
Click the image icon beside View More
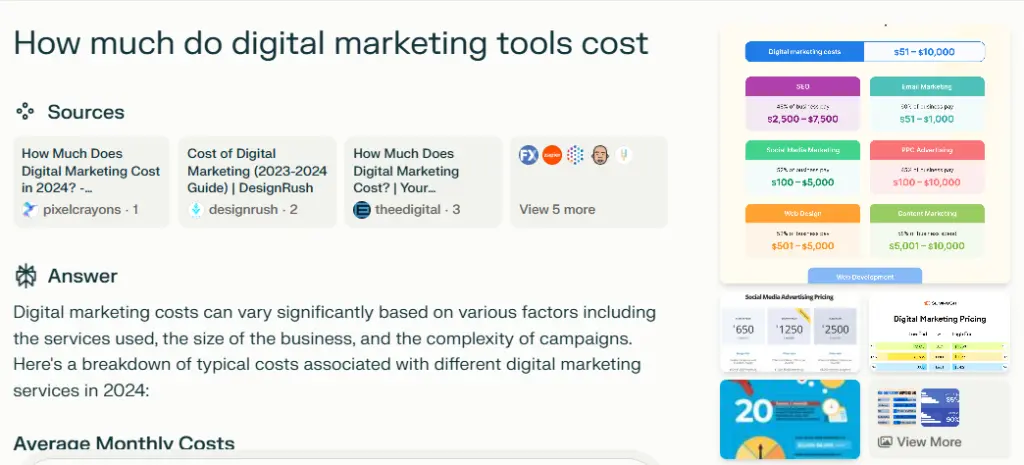884,442
